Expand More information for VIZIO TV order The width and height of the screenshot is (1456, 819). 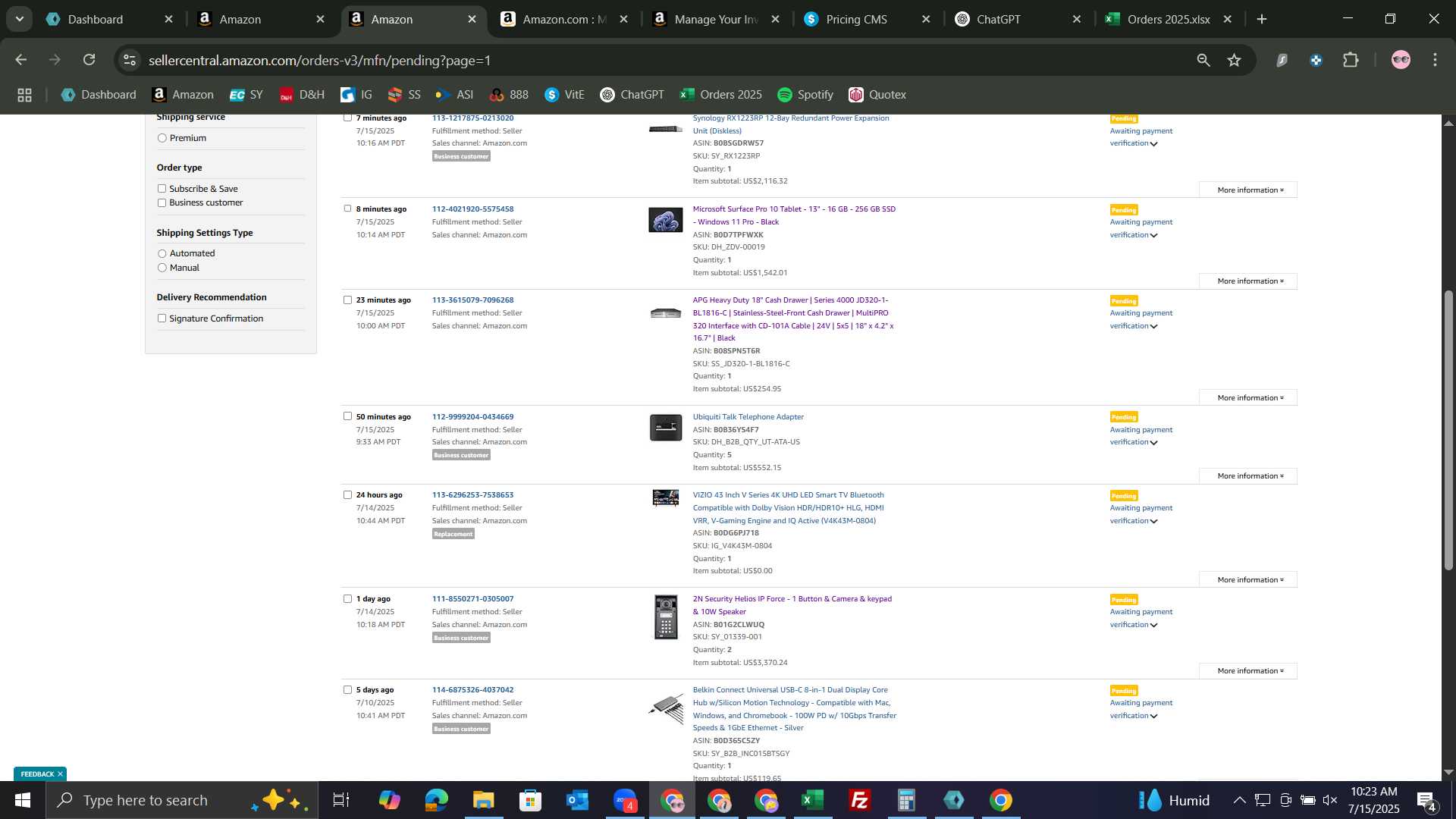point(1247,580)
